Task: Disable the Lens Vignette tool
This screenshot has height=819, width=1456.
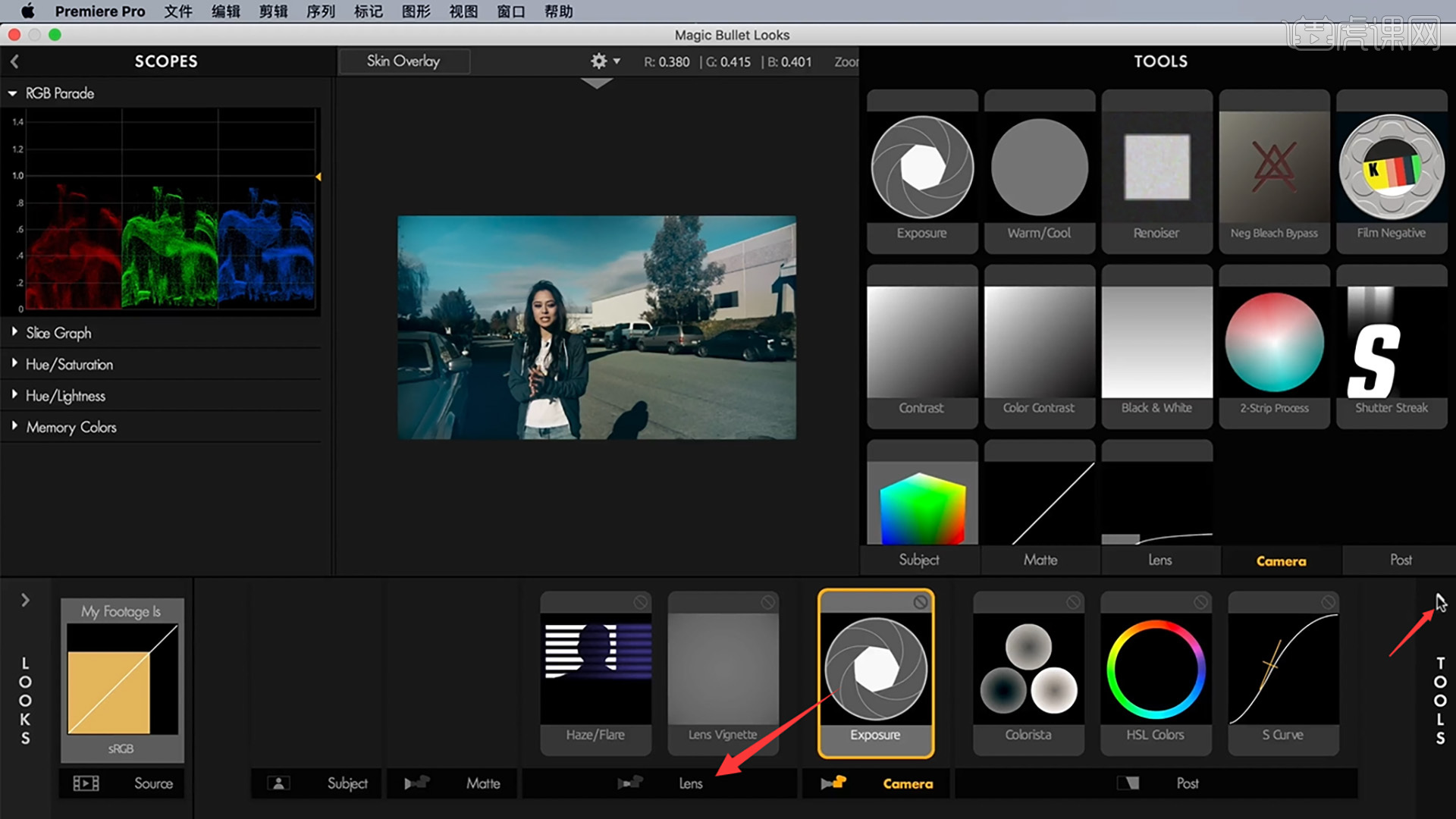Action: coord(768,602)
